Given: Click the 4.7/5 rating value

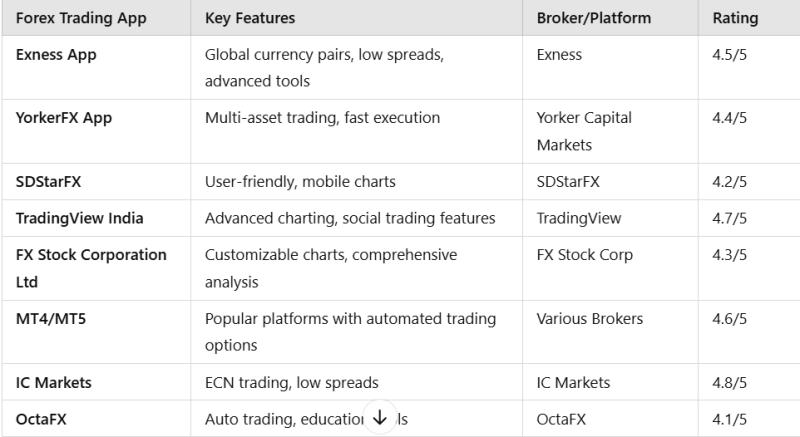Looking at the screenshot, I should 729,218.
